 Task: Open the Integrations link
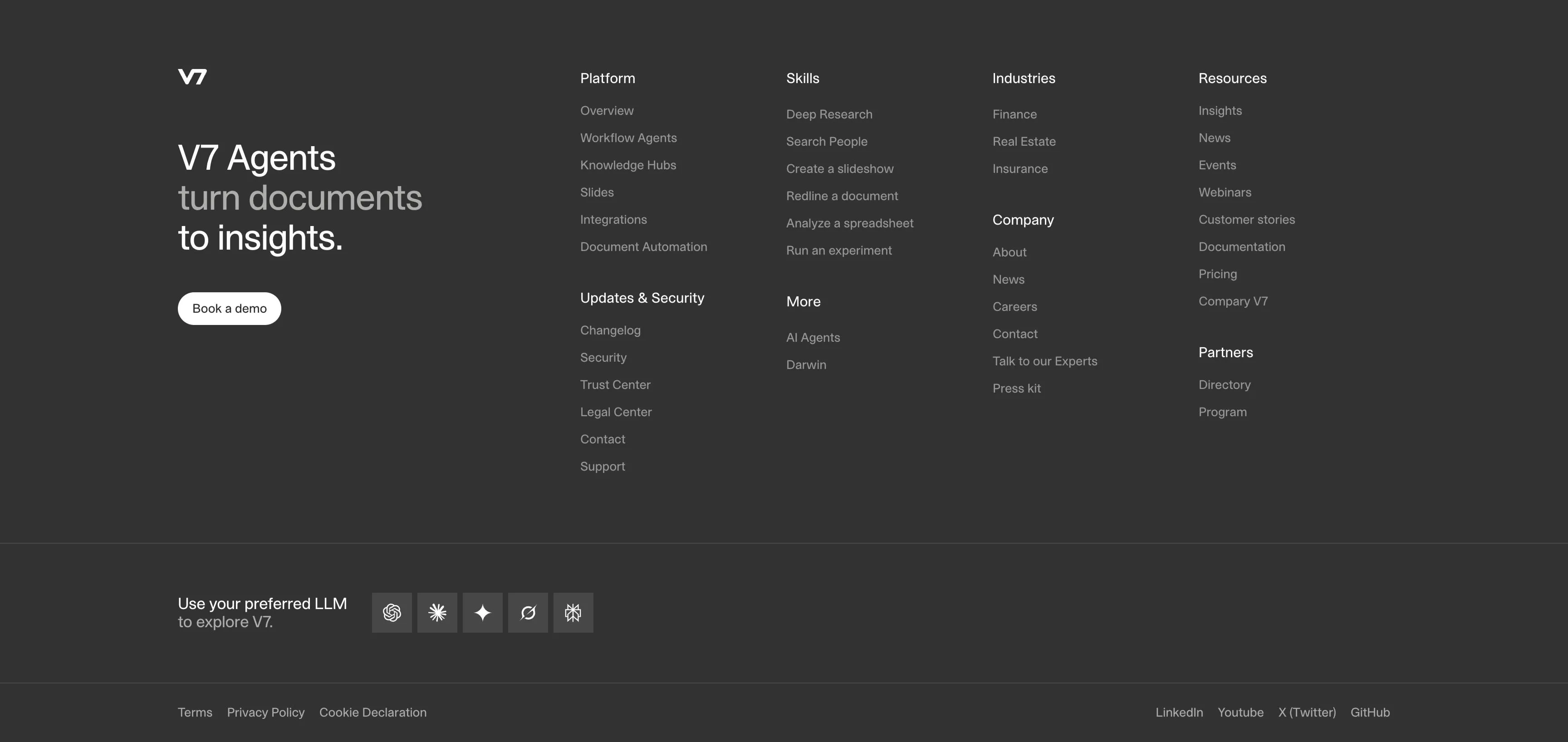[613, 220]
